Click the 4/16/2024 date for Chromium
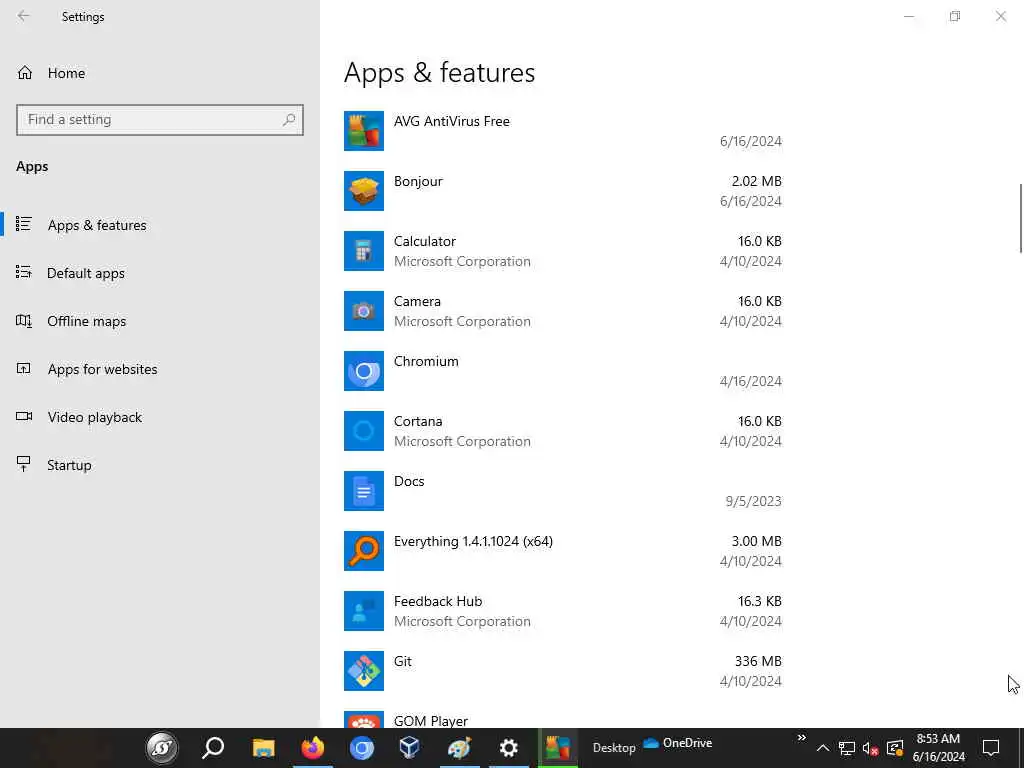 (750, 381)
